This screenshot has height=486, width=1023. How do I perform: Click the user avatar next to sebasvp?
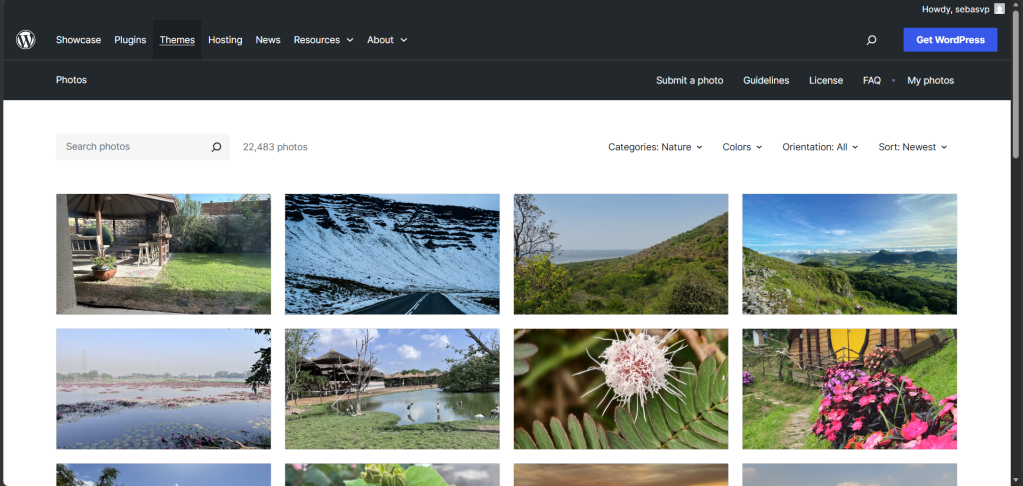click(x=999, y=9)
